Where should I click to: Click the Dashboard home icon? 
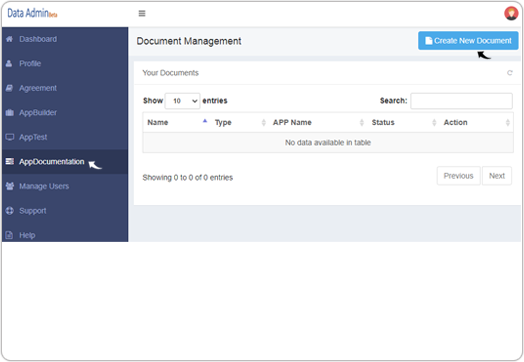9,39
